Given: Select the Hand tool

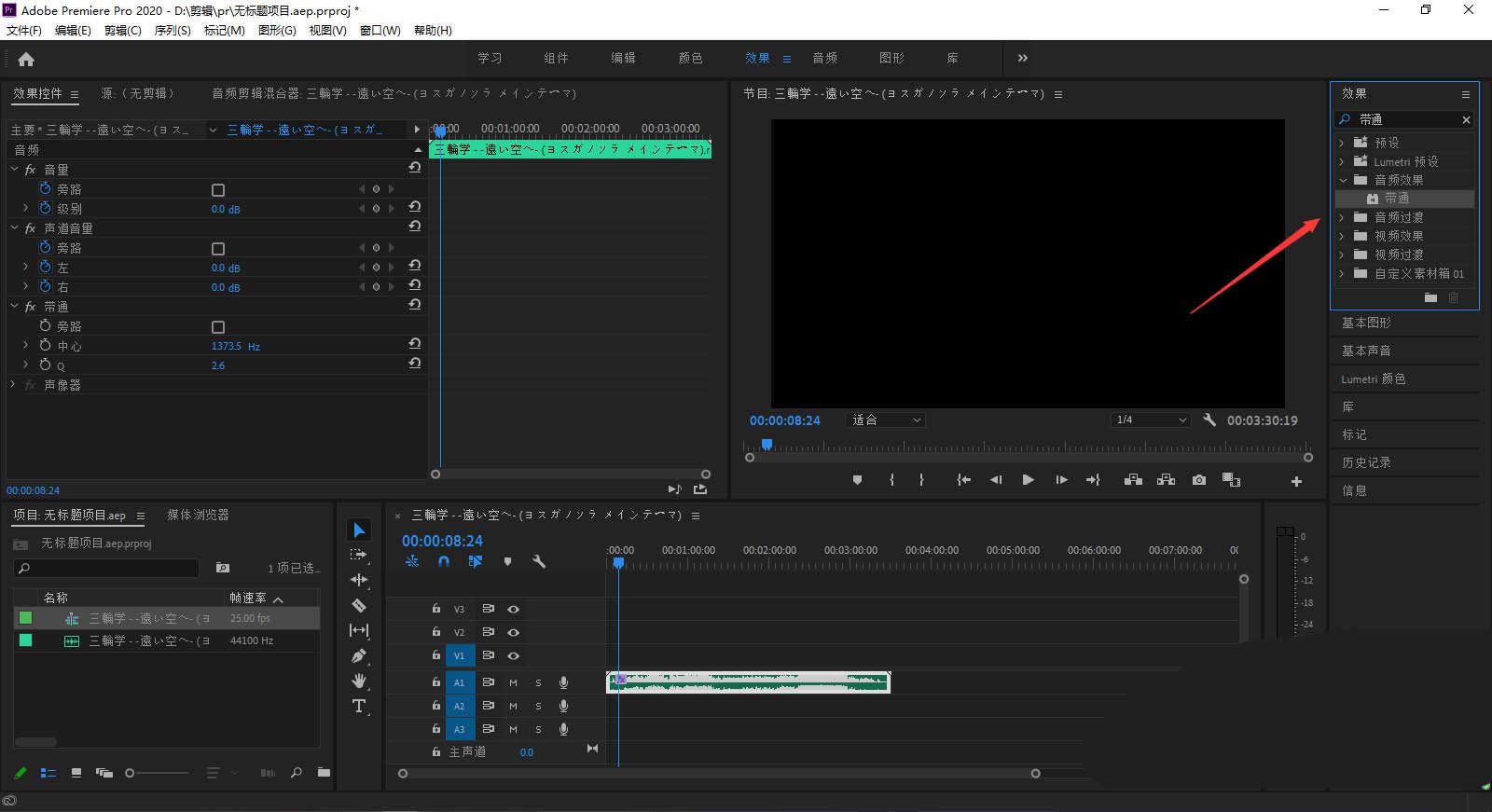Looking at the screenshot, I should coord(359,681).
